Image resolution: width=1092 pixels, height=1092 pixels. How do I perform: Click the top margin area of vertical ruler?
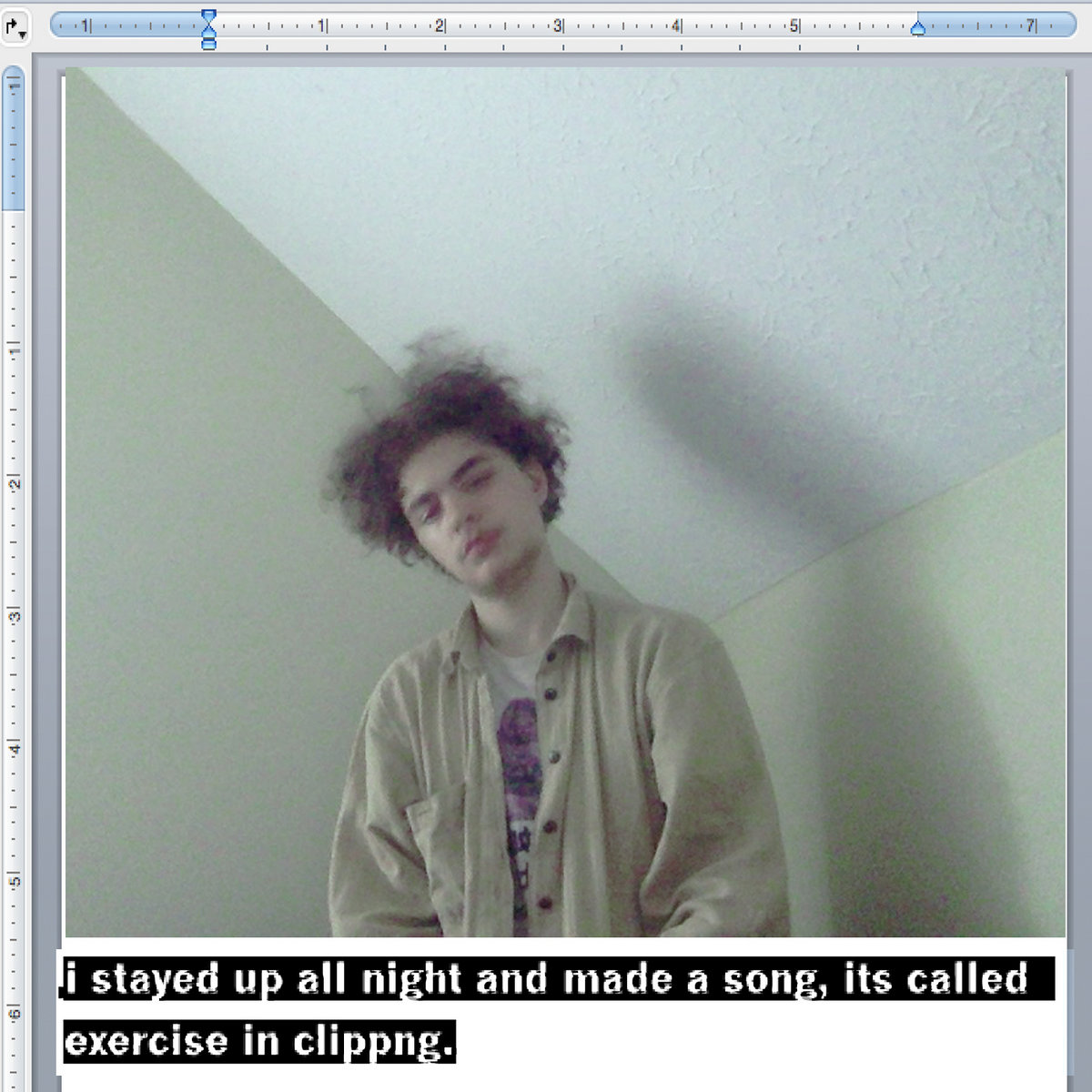(14, 136)
